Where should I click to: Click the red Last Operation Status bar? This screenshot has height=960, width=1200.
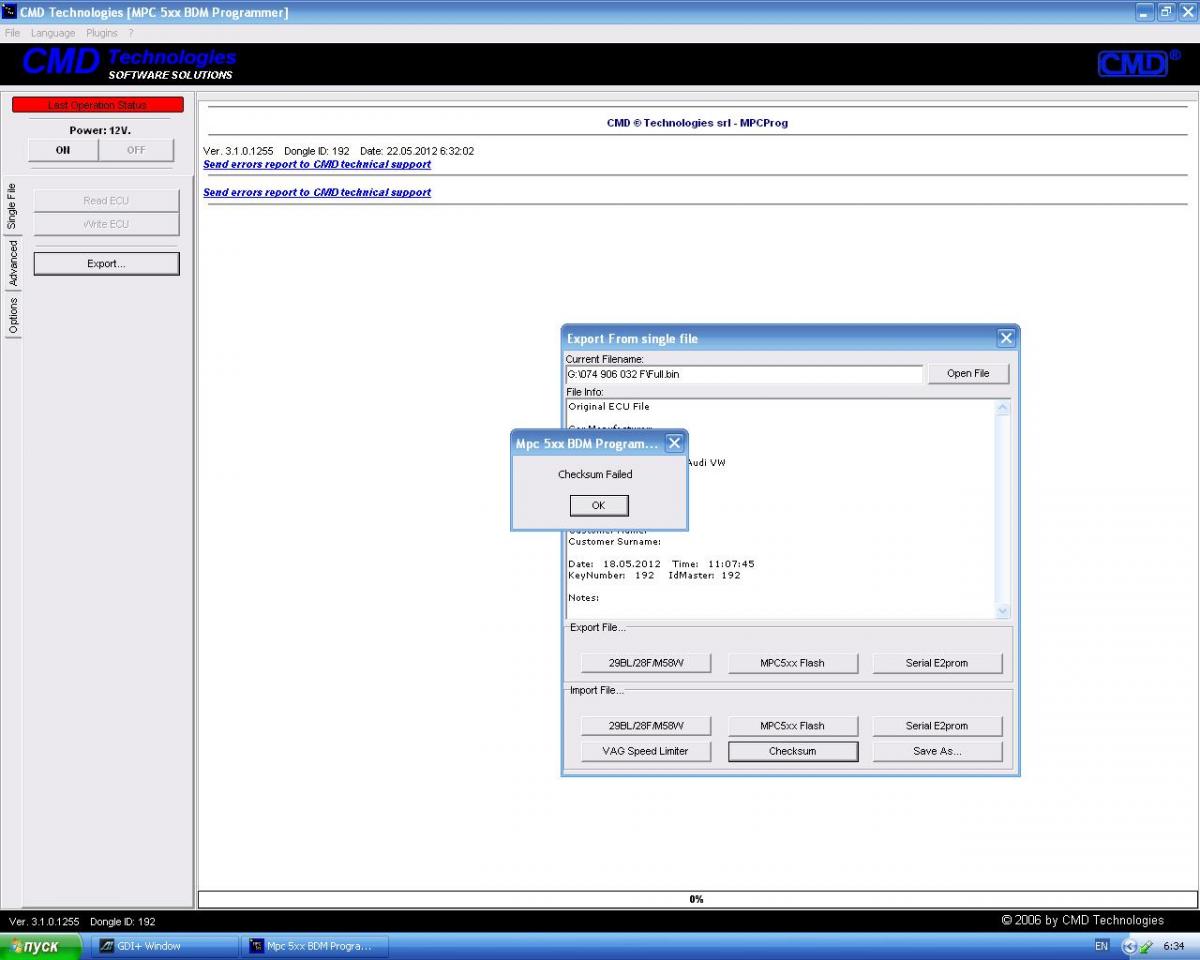98,105
